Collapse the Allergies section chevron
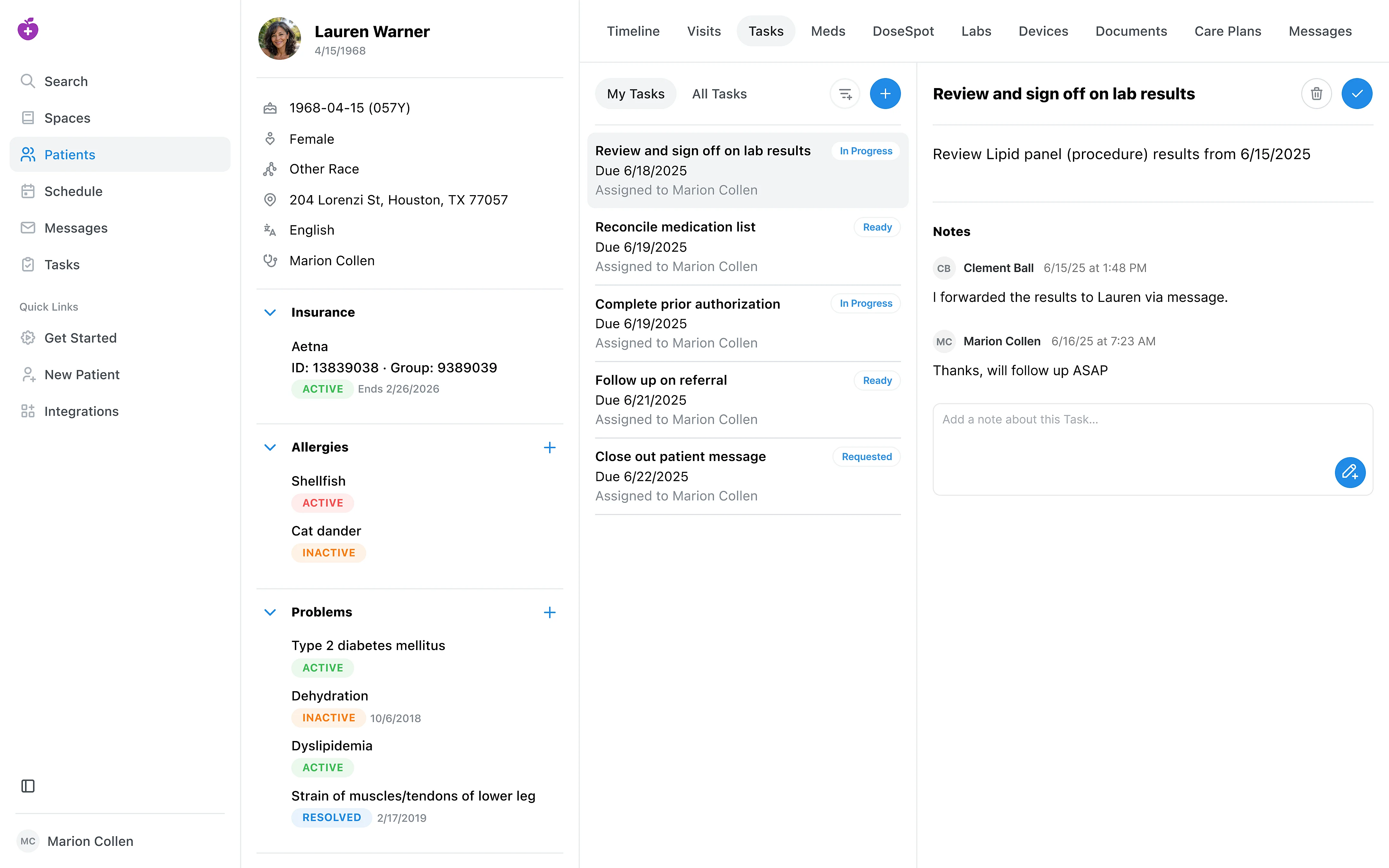Viewport: 1389px width, 868px height. point(270,448)
